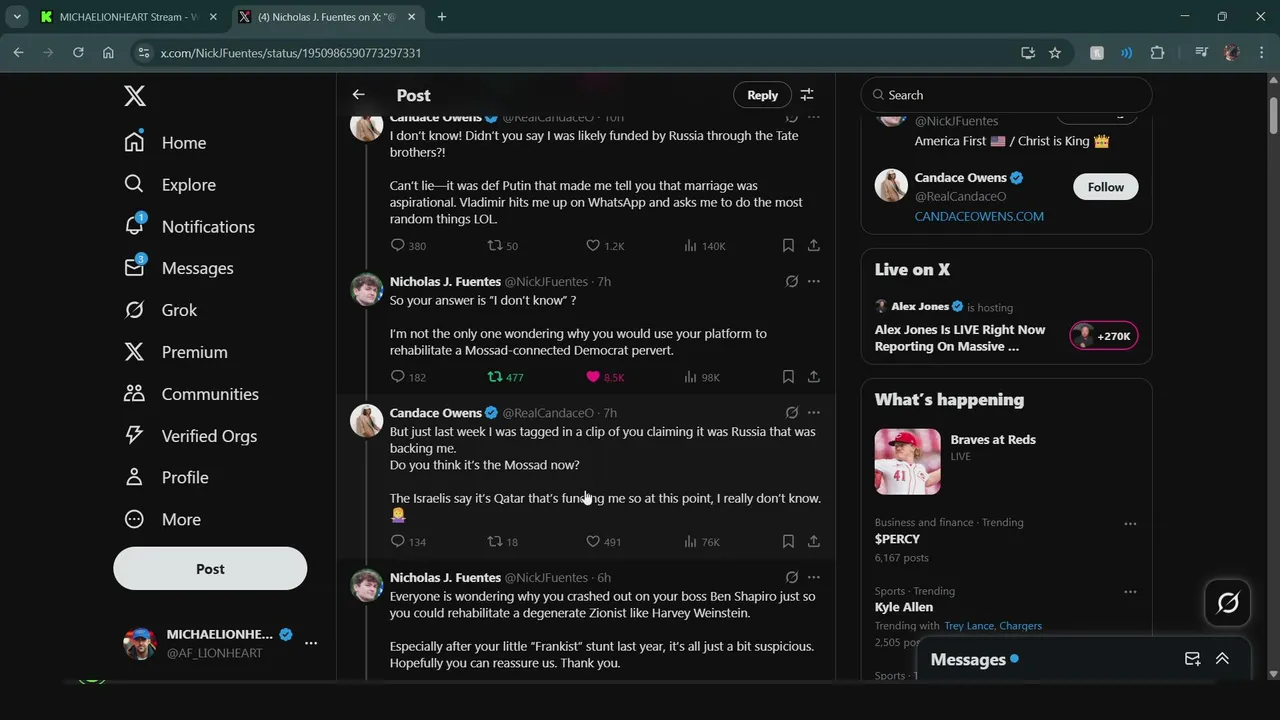Open Notifications in the sidebar
The height and width of the screenshot is (720, 1280).
click(189, 227)
